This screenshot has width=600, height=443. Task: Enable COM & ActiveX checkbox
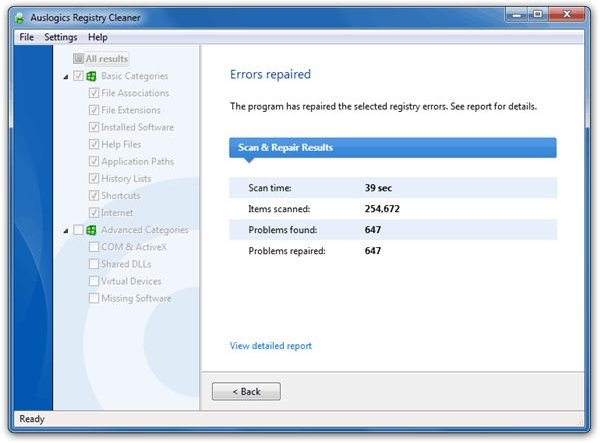click(94, 247)
